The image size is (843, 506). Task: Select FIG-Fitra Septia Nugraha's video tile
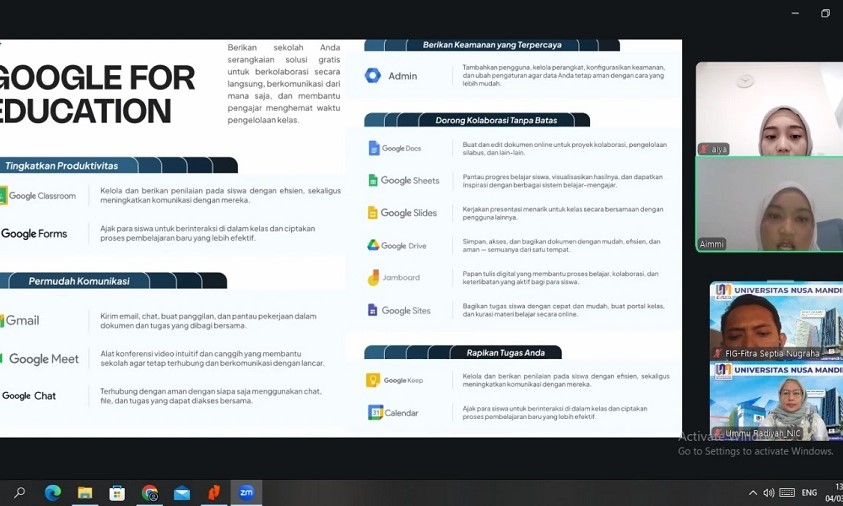point(776,322)
